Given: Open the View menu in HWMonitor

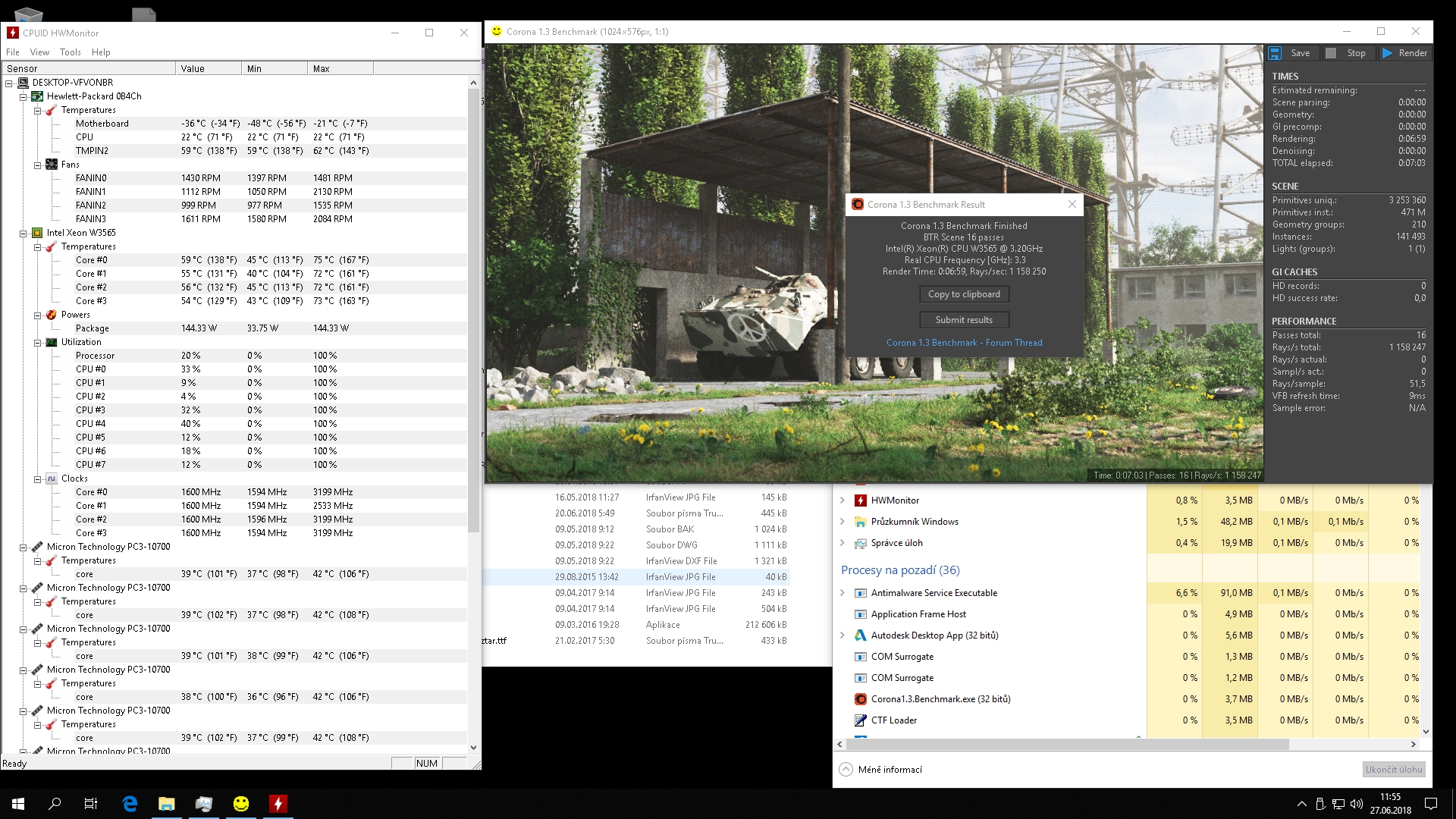Looking at the screenshot, I should (39, 52).
